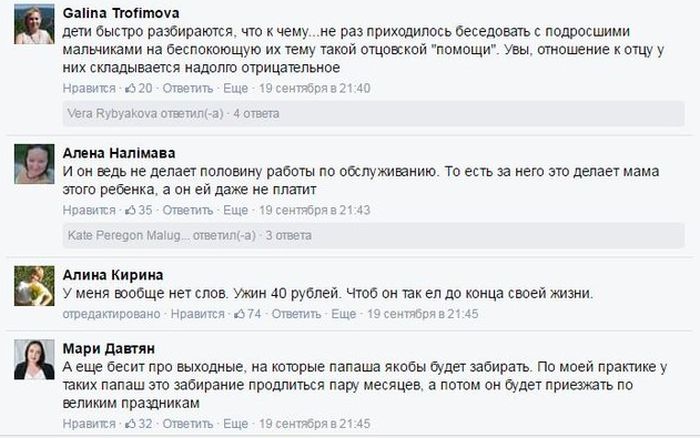Open Еще menu on Galina's comment
The width and height of the screenshot is (700, 438).
[235, 88]
